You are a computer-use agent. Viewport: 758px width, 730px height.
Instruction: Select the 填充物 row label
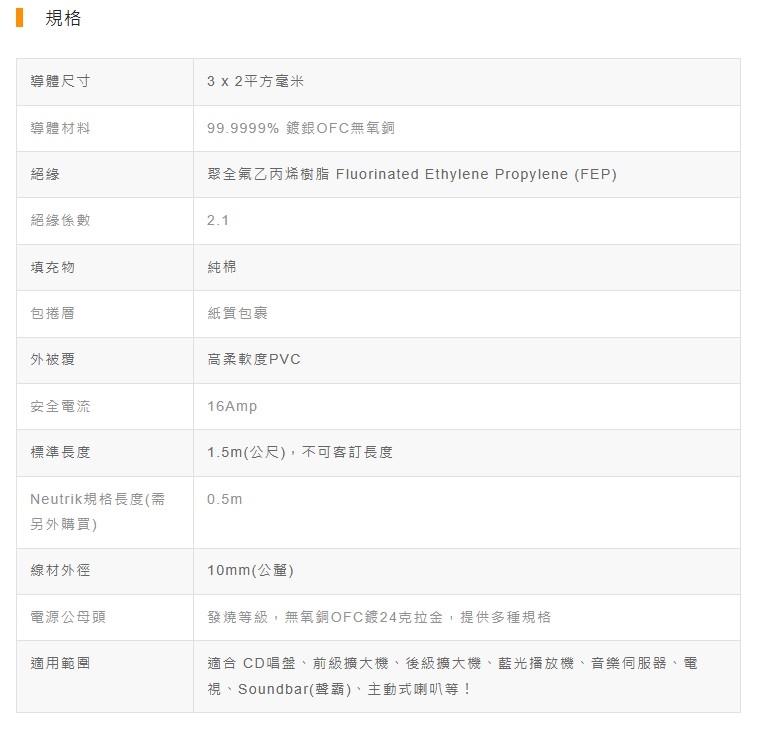(x=52, y=267)
